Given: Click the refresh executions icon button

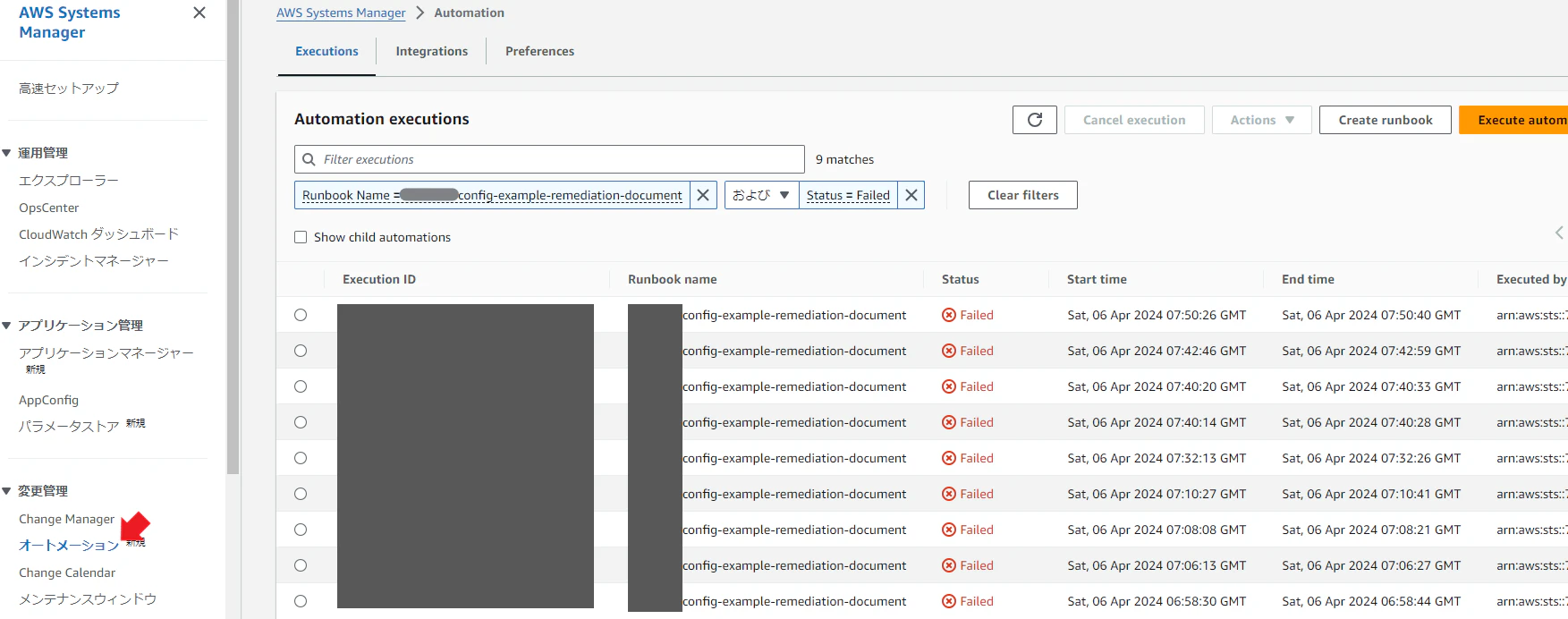Looking at the screenshot, I should (1035, 120).
